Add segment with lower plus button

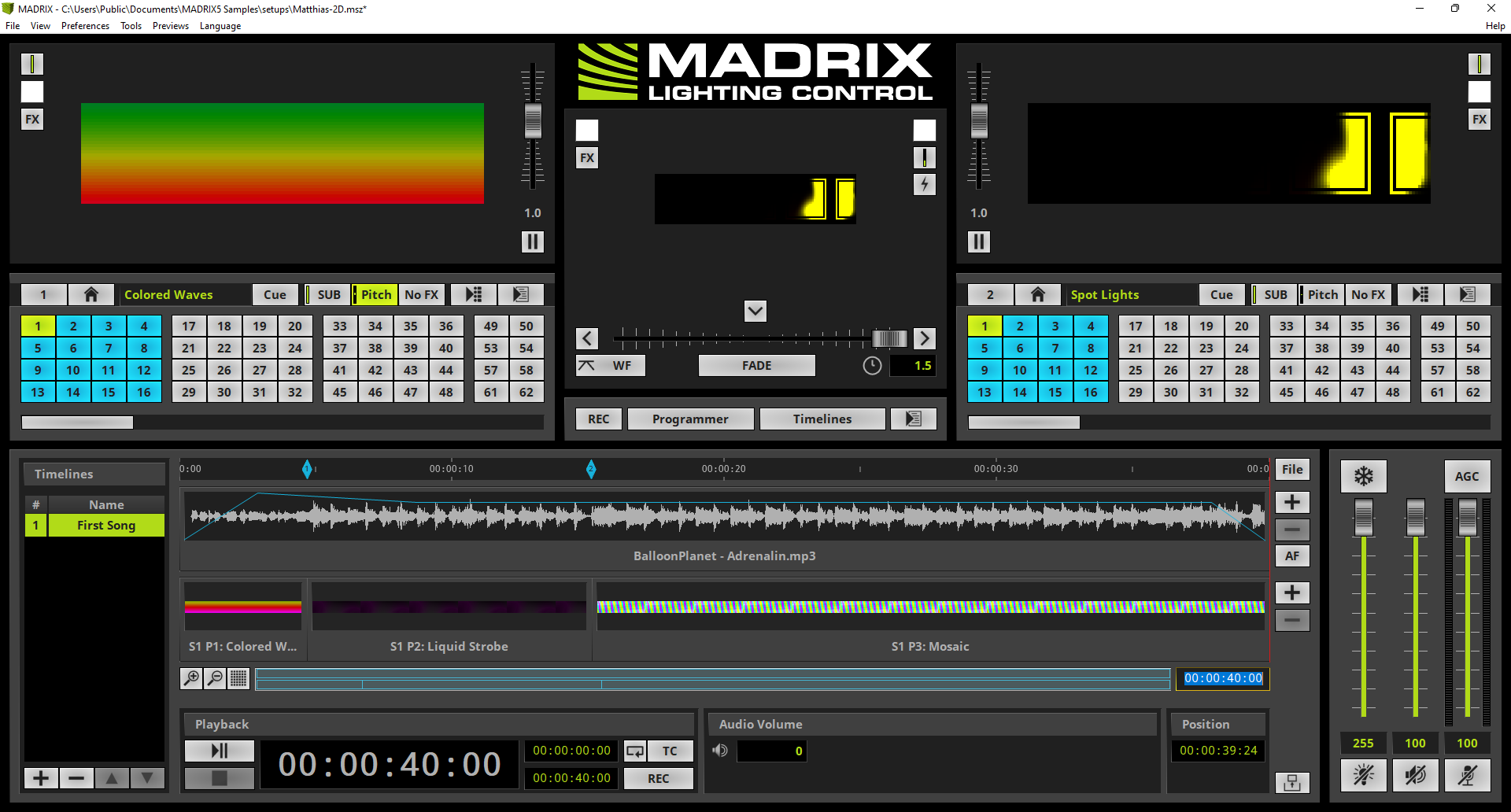click(x=1292, y=593)
